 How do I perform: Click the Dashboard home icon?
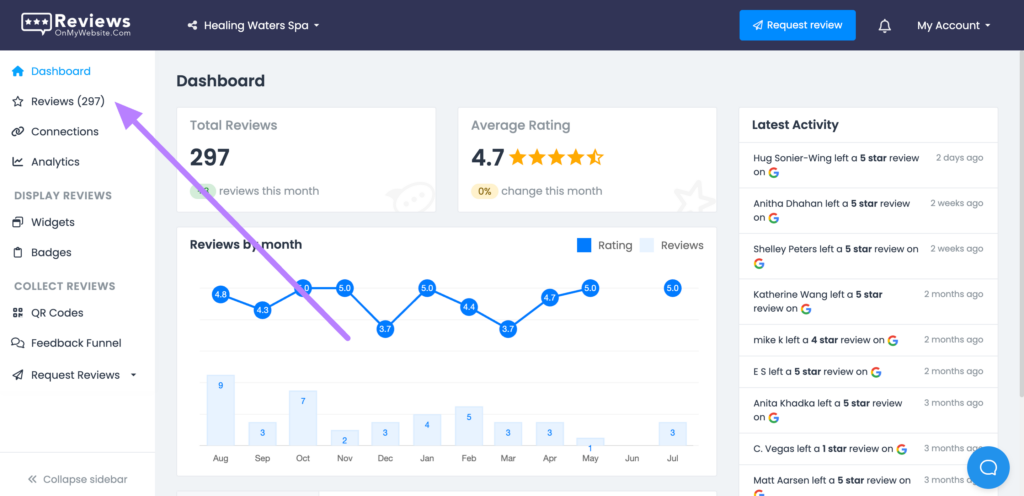[x=18, y=71]
